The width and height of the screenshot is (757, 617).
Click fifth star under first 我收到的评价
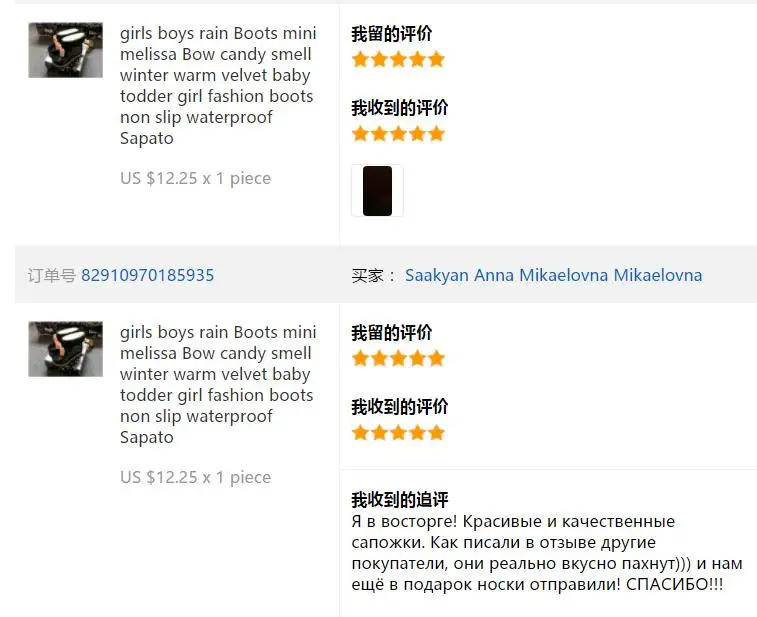(x=436, y=134)
